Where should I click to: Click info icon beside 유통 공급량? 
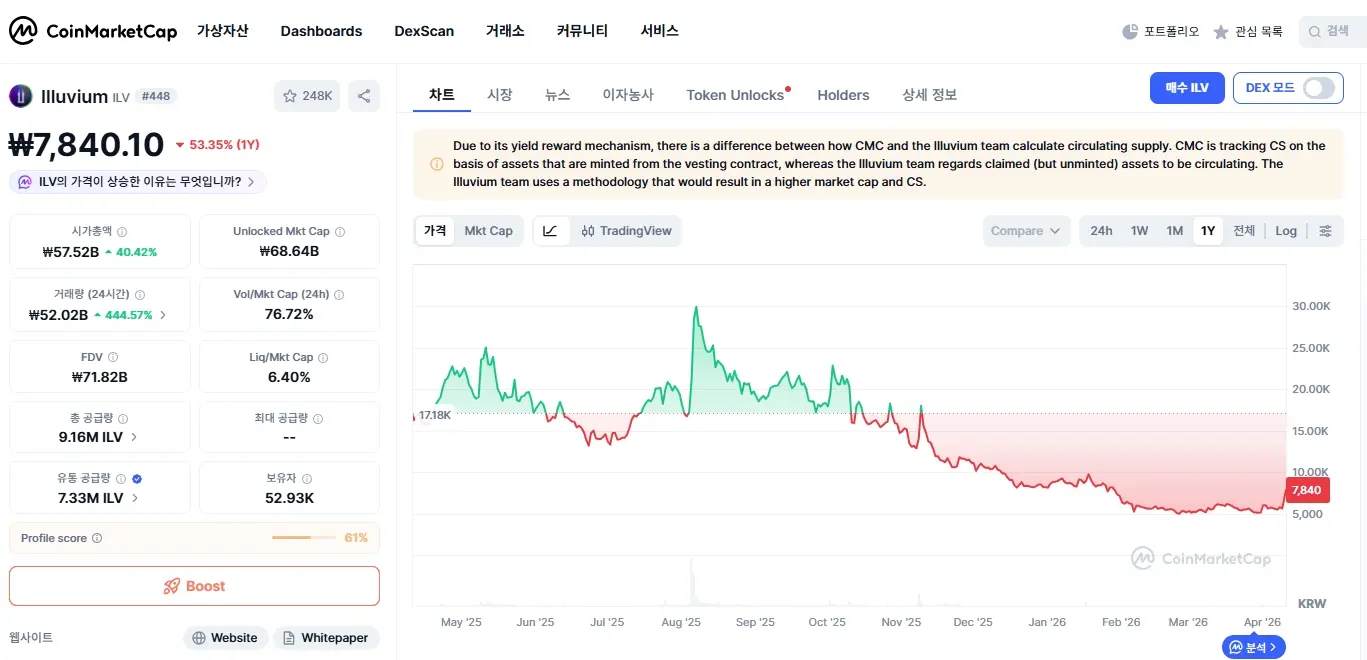point(121,479)
